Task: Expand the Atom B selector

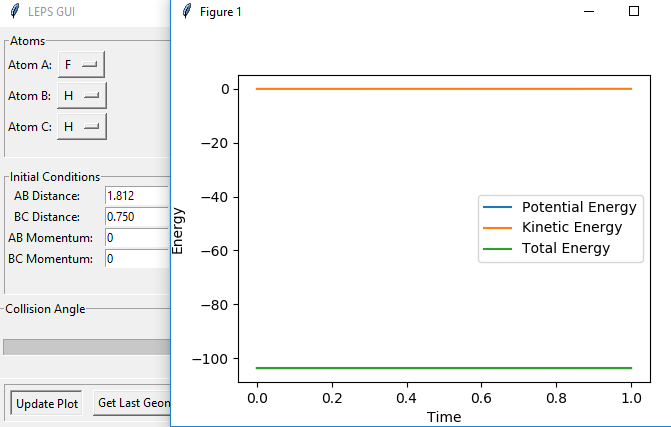Action: coord(81,95)
